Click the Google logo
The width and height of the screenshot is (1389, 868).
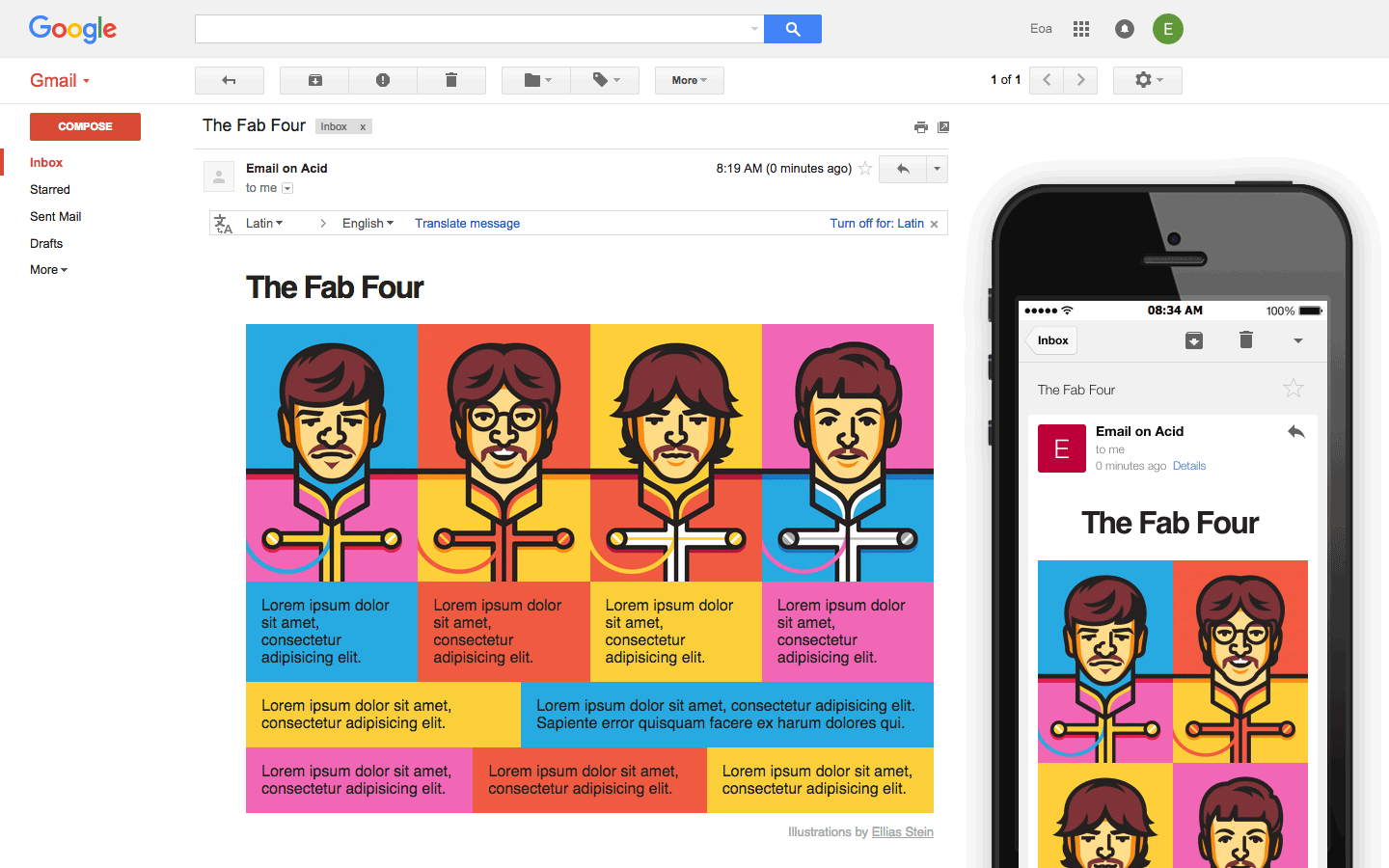(72, 29)
